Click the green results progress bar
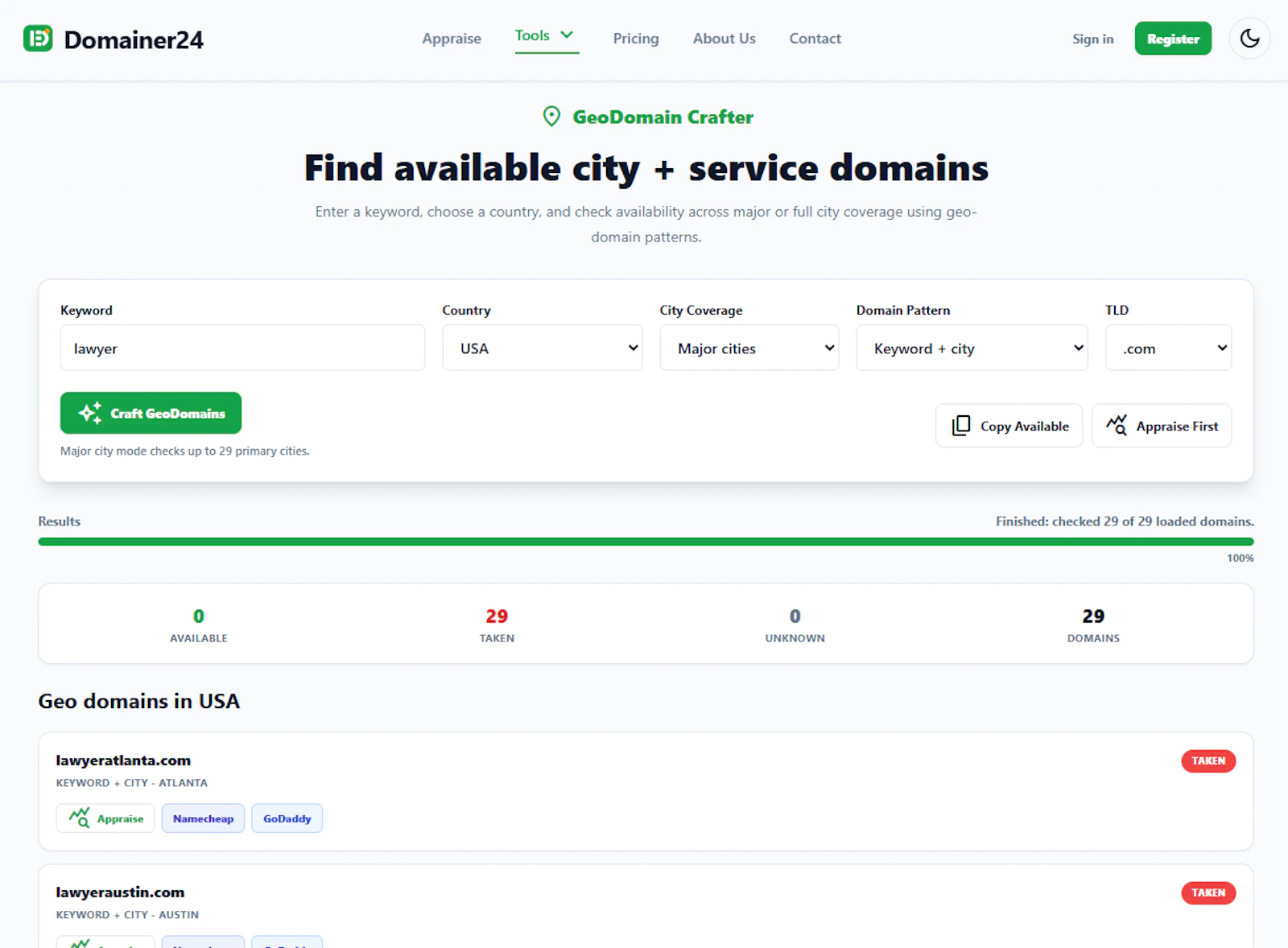 (x=646, y=542)
